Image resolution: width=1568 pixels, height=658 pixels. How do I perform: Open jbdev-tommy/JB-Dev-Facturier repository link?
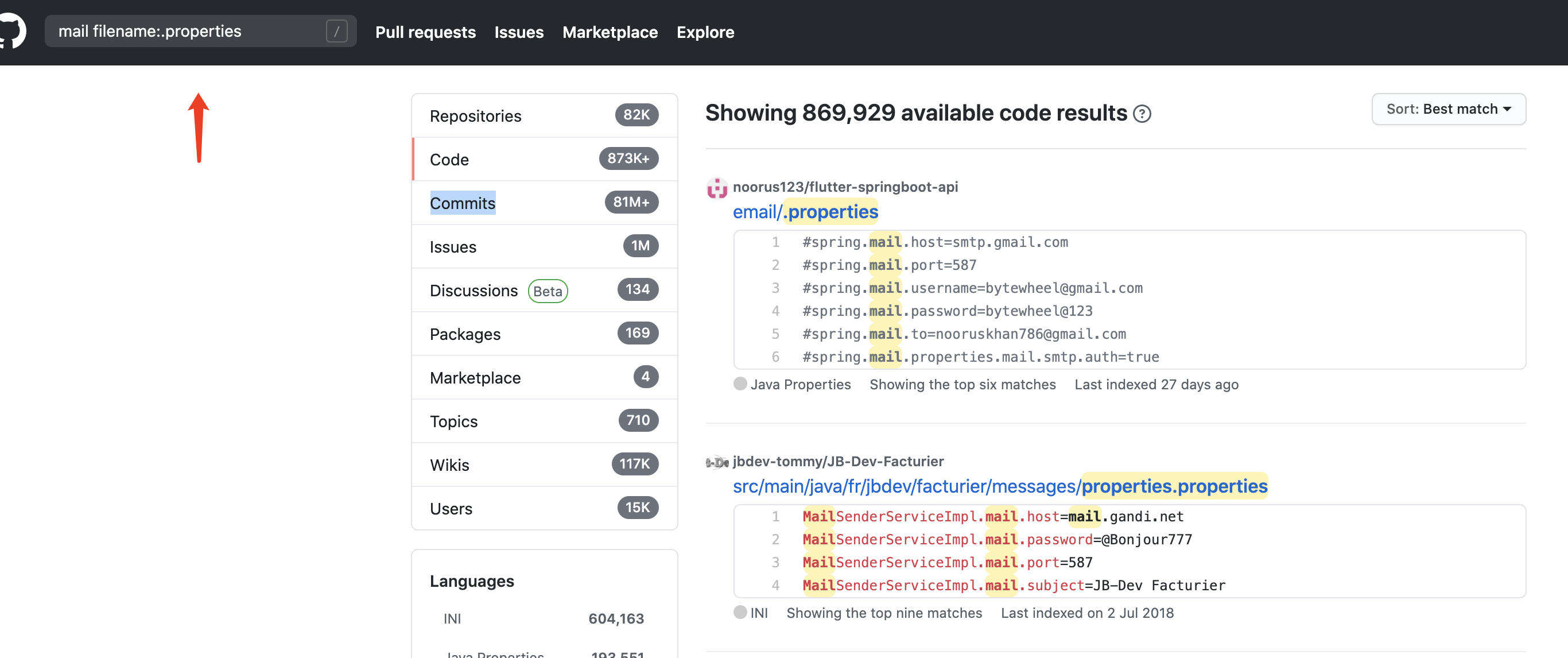pos(838,462)
